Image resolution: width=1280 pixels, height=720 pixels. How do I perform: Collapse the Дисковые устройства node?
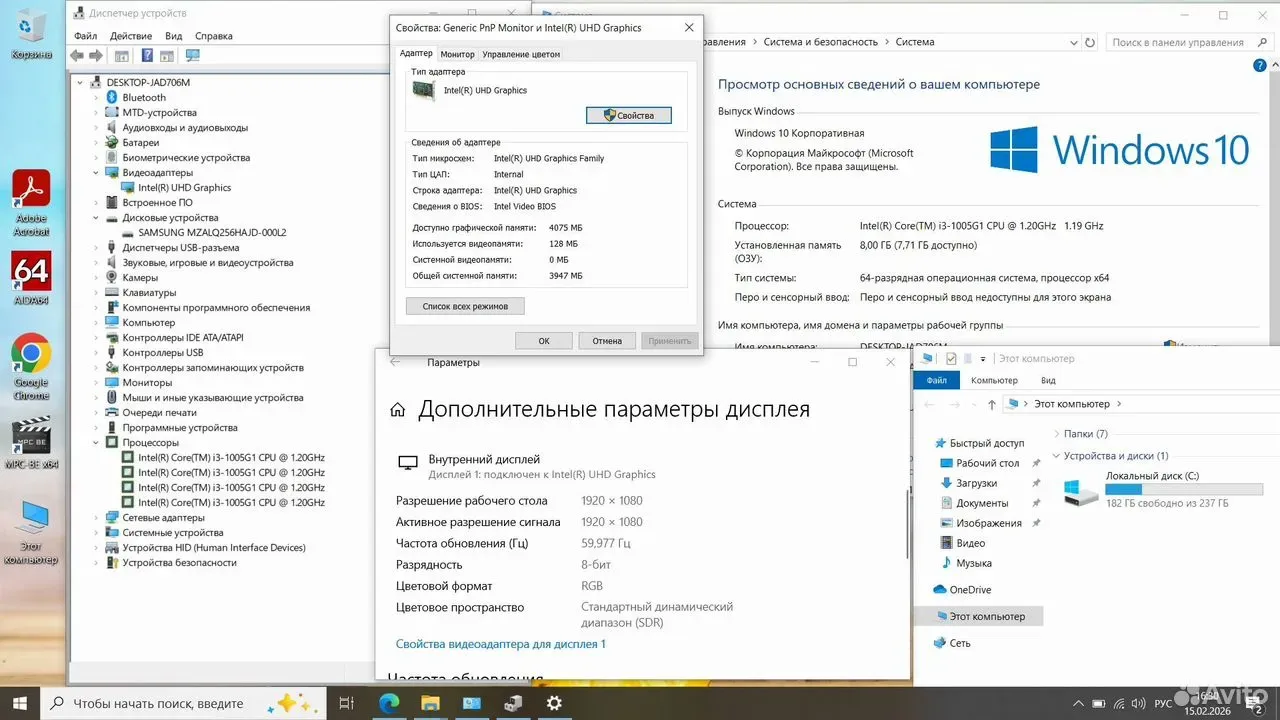(97, 217)
